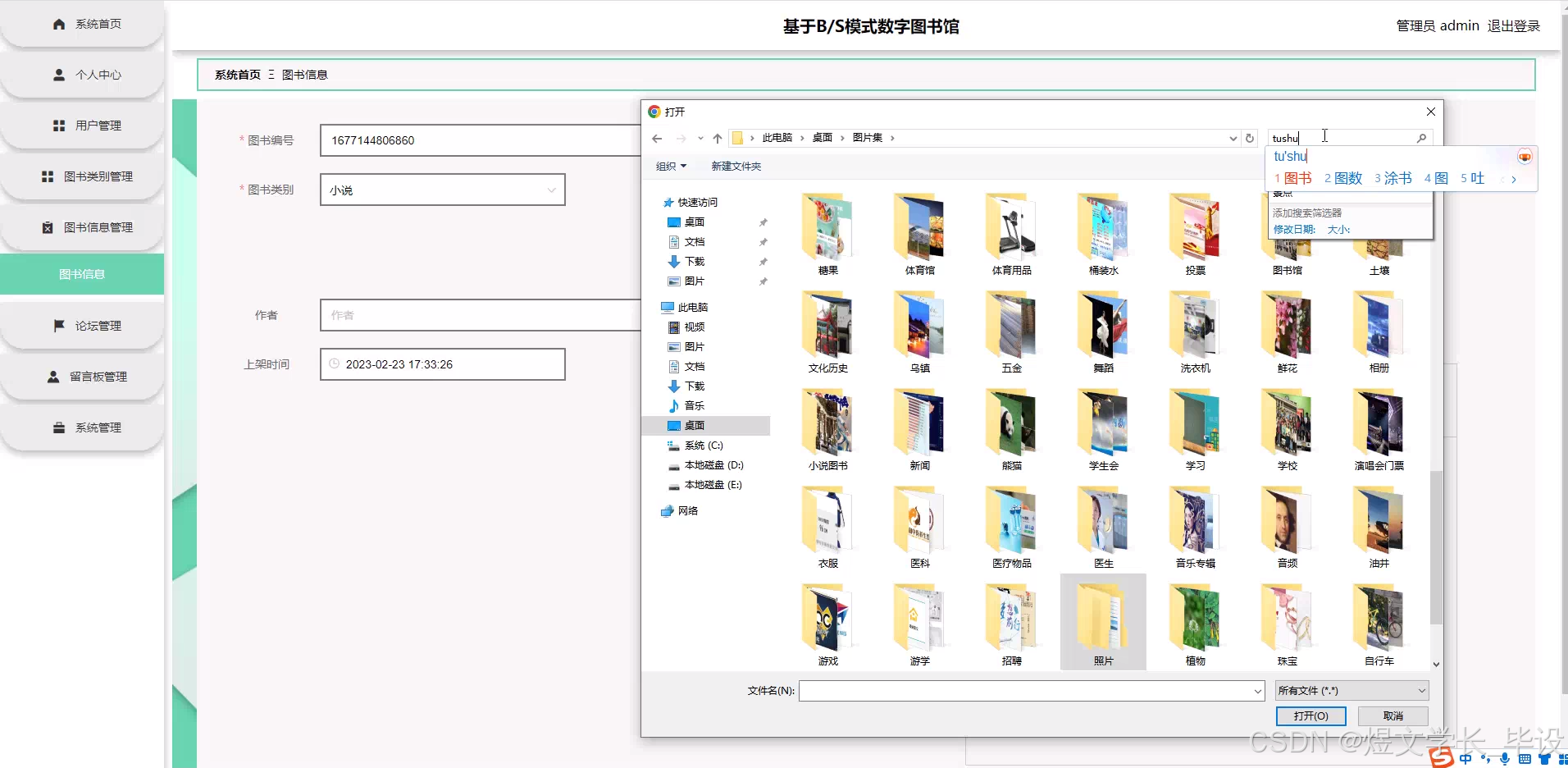Open the 组织 dropdown menu
The width and height of the screenshot is (1568, 768).
[x=670, y=166]
